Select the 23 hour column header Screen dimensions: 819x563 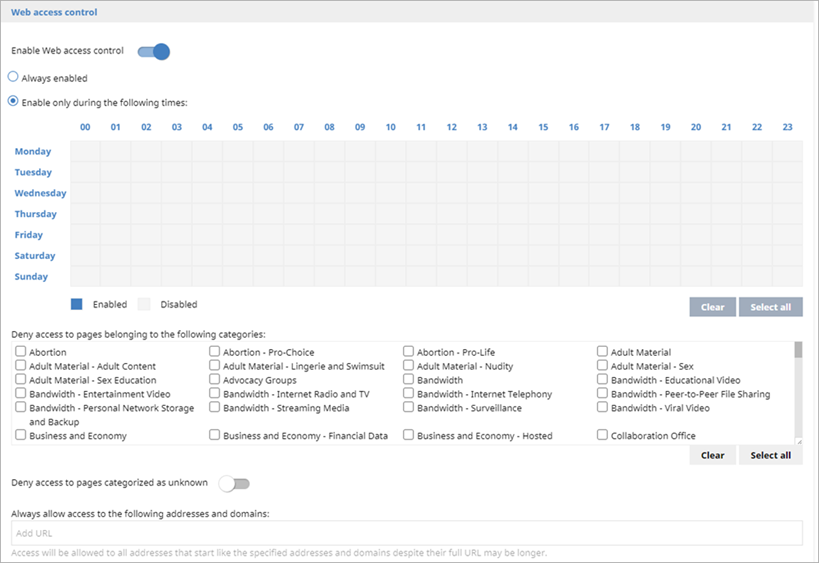tap(788, 127)
